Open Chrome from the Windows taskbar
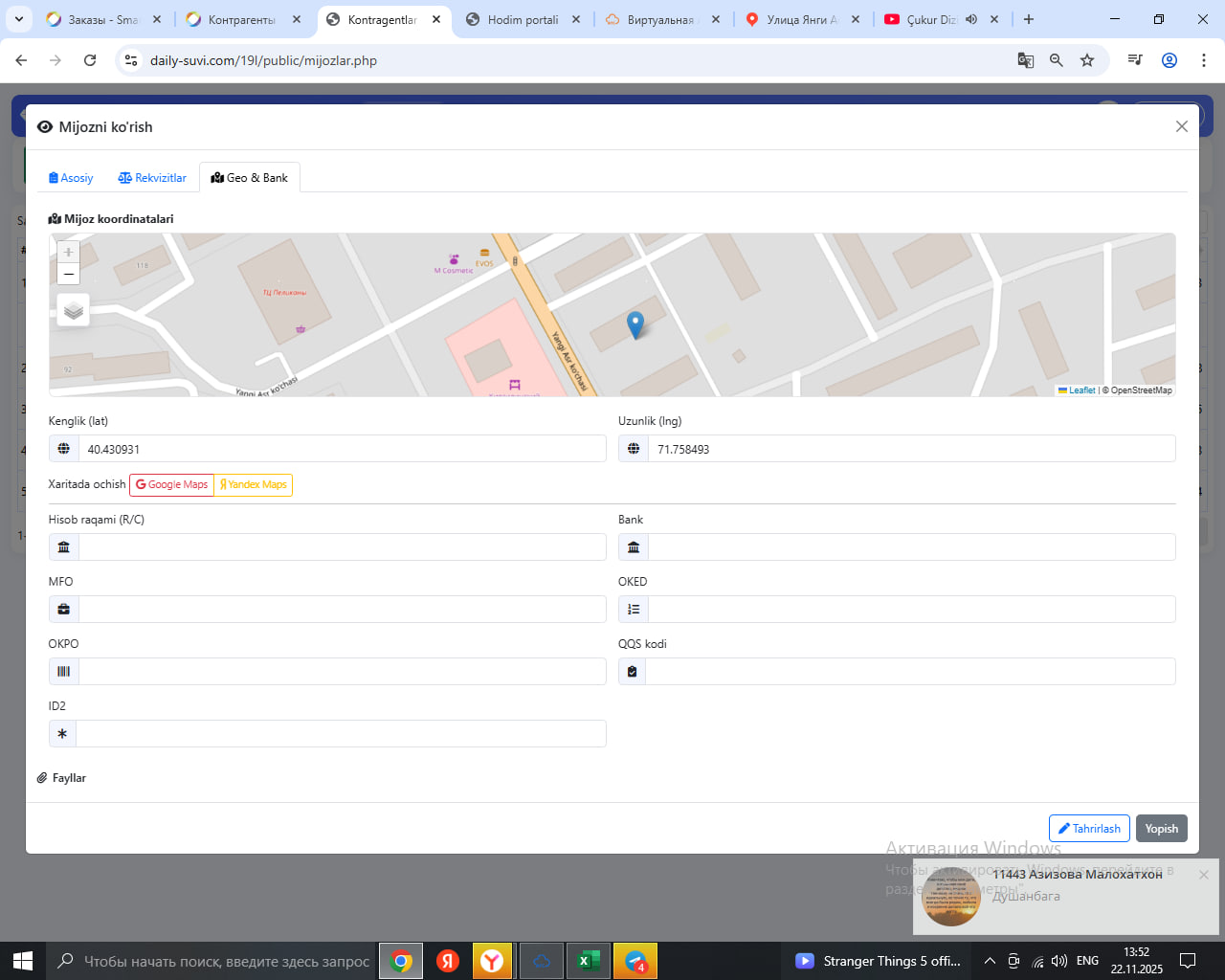Viewport: 1225px width, 980px height. (401, 961)
